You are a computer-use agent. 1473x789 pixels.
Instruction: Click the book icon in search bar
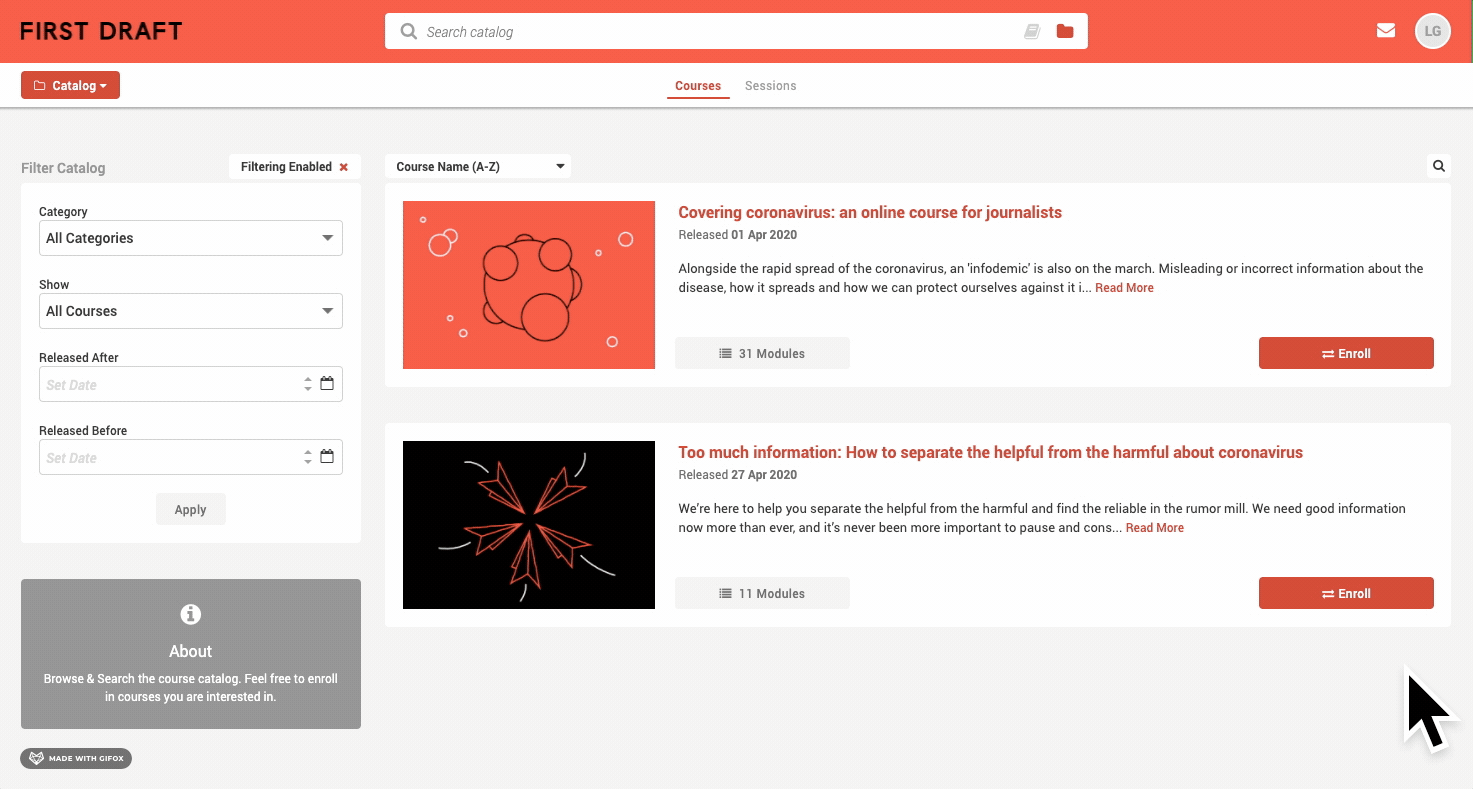click(x=1032, y=31)
